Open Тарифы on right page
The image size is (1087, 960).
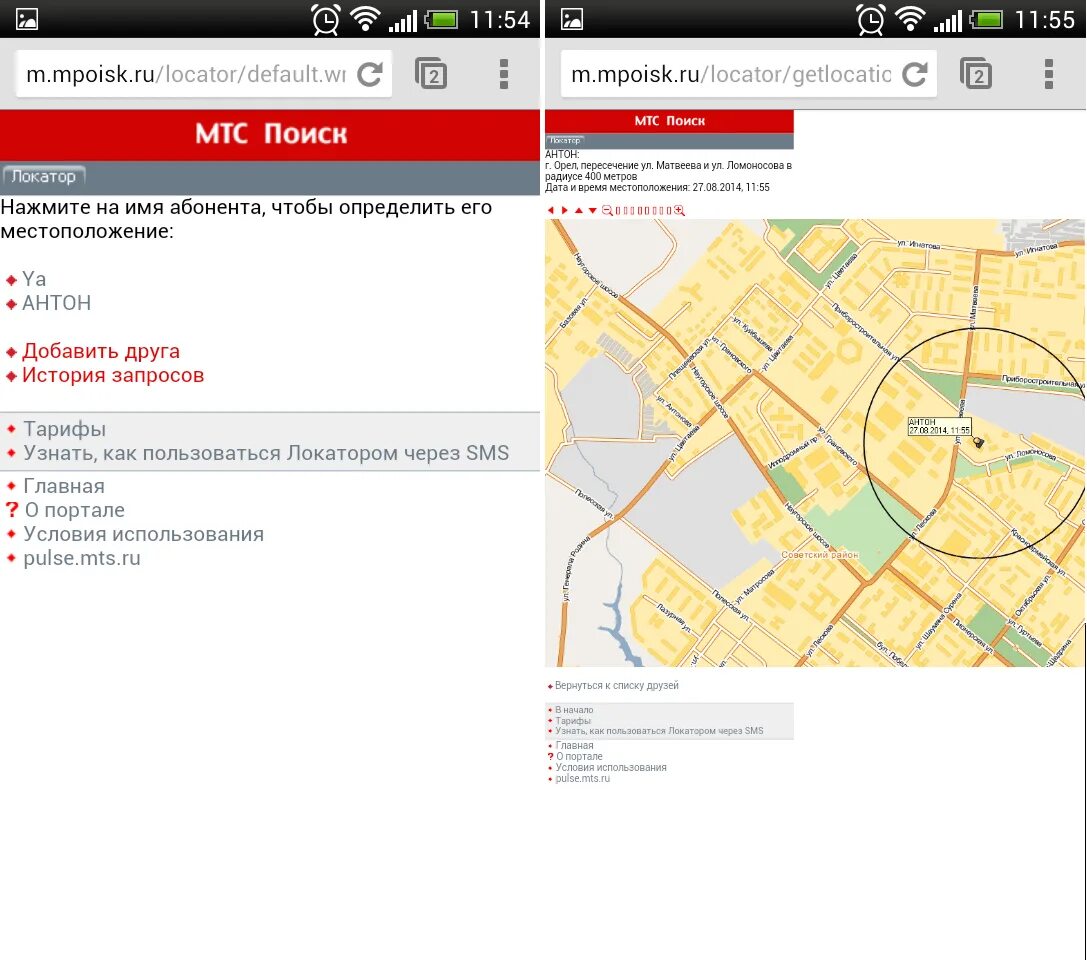click(573, 720)
